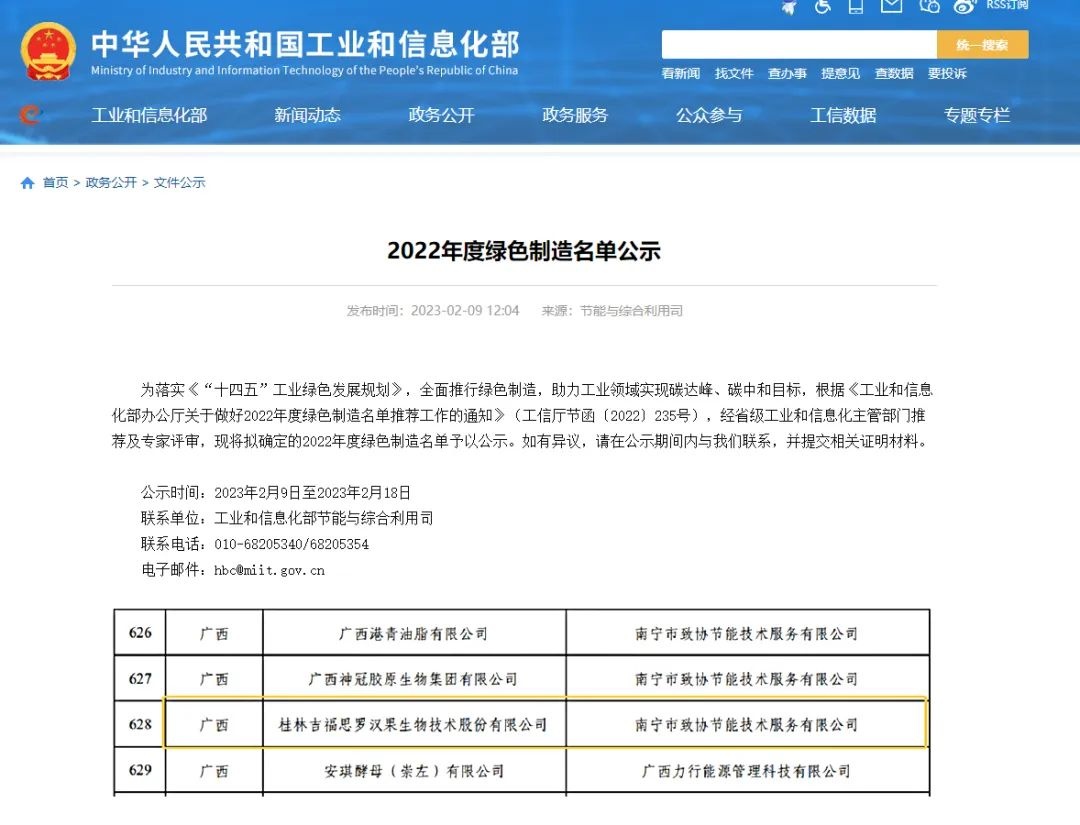The width and height of the screenshot is (1080, 825).
Task: Click the site title 中华人民共和国工业和信息化部
Action: pos(305,44)
